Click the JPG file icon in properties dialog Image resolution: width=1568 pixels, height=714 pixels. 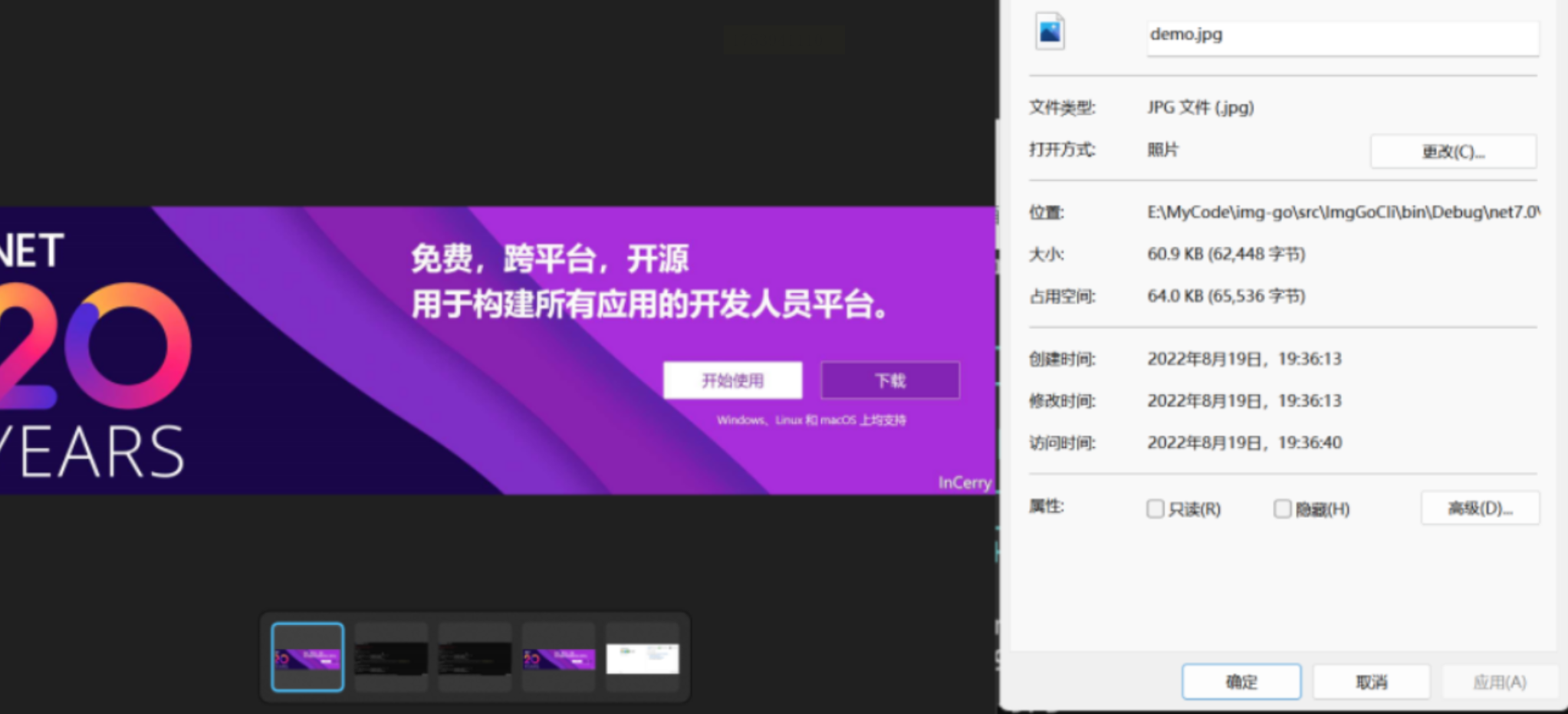pyautogui.click(x=1050, y=32)
